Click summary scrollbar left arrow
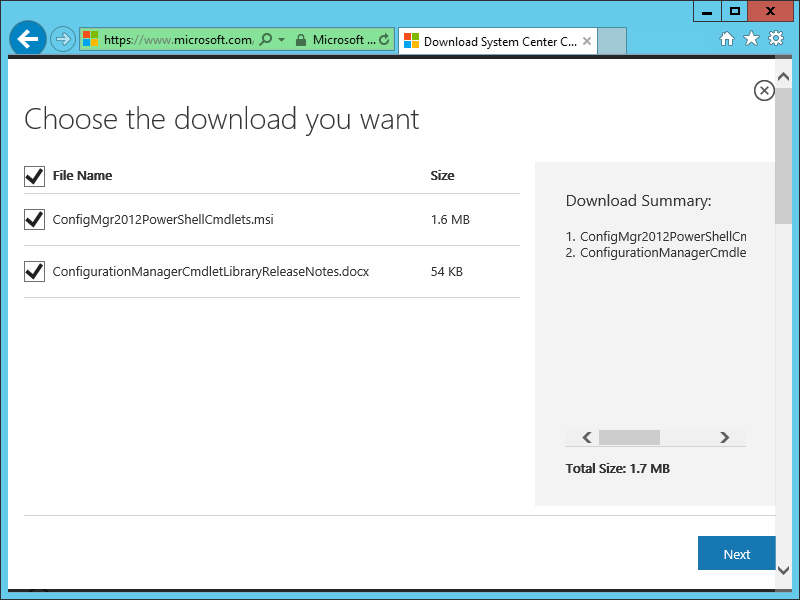Screen dimensions: 800x600 [x=587, y=437]
